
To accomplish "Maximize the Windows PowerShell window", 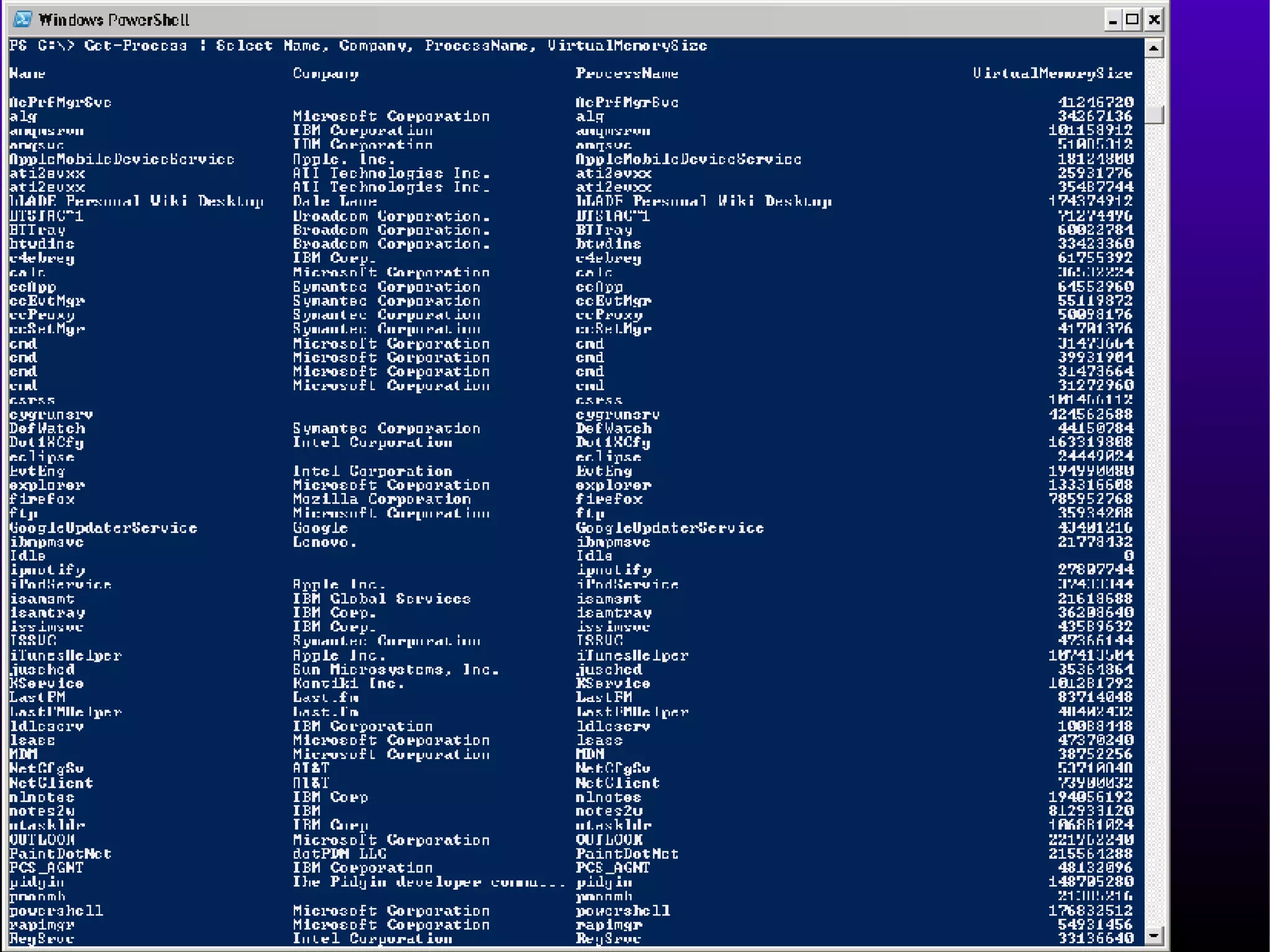I will (1132, 20).
